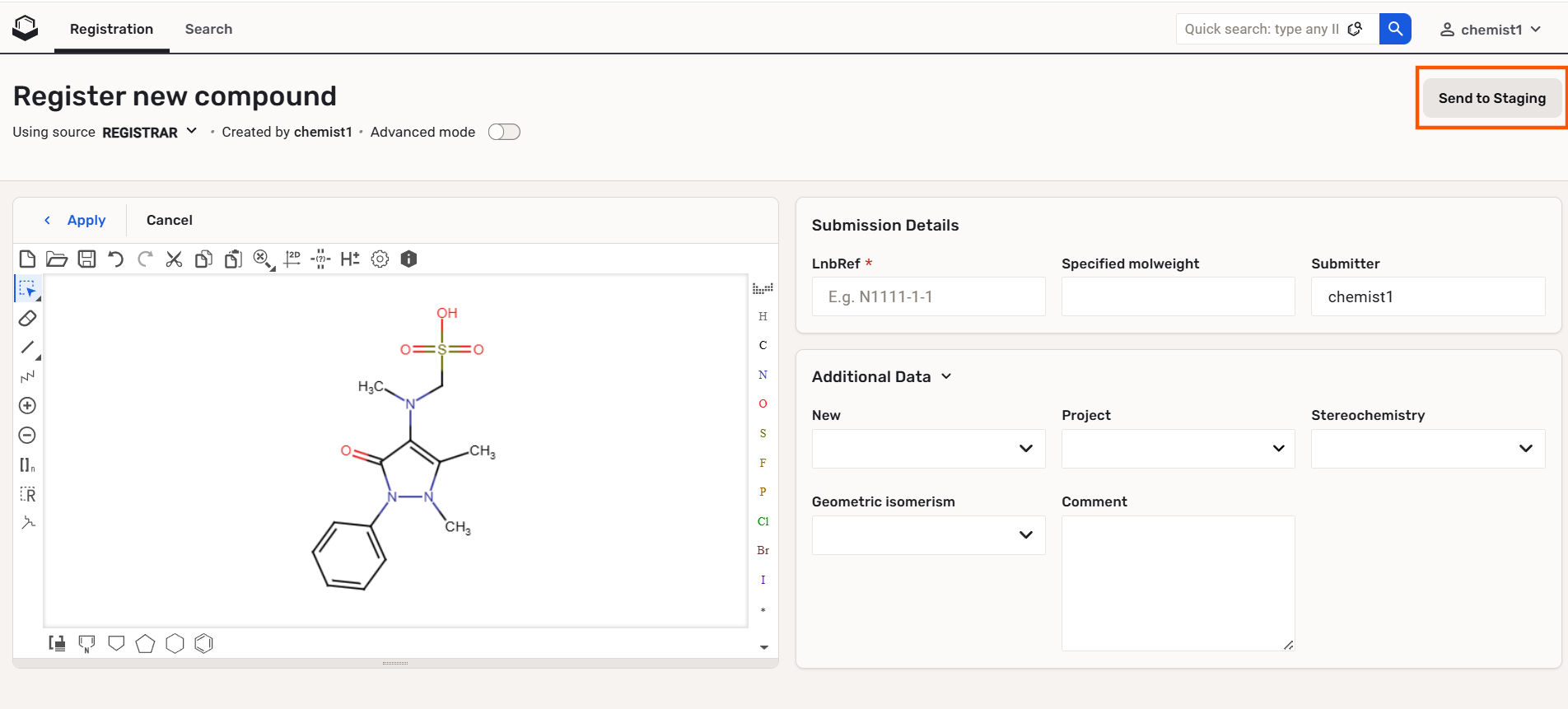
Task: Click the Save structure icon
Action: pyautogui.click(x=86, y=259)
